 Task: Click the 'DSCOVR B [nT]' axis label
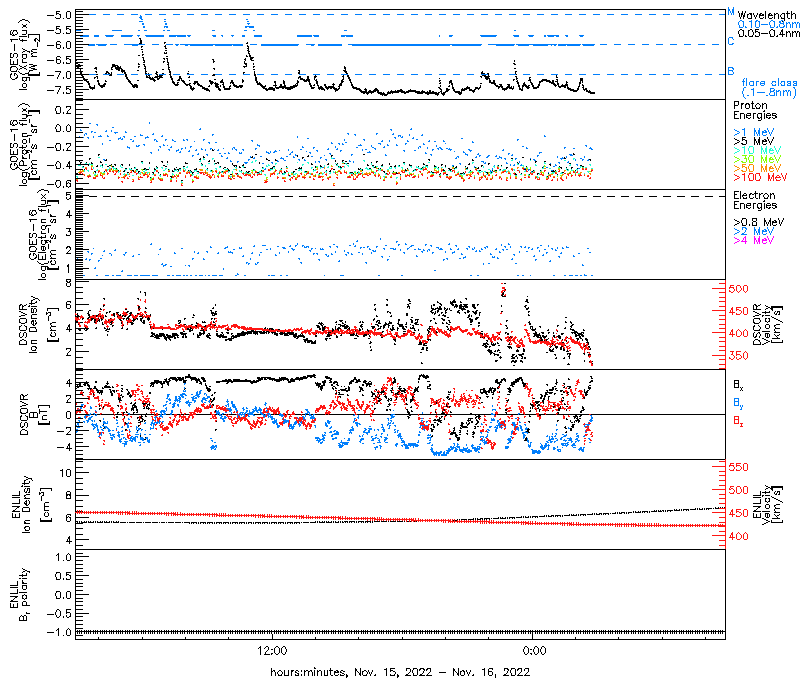click(34, 415)
